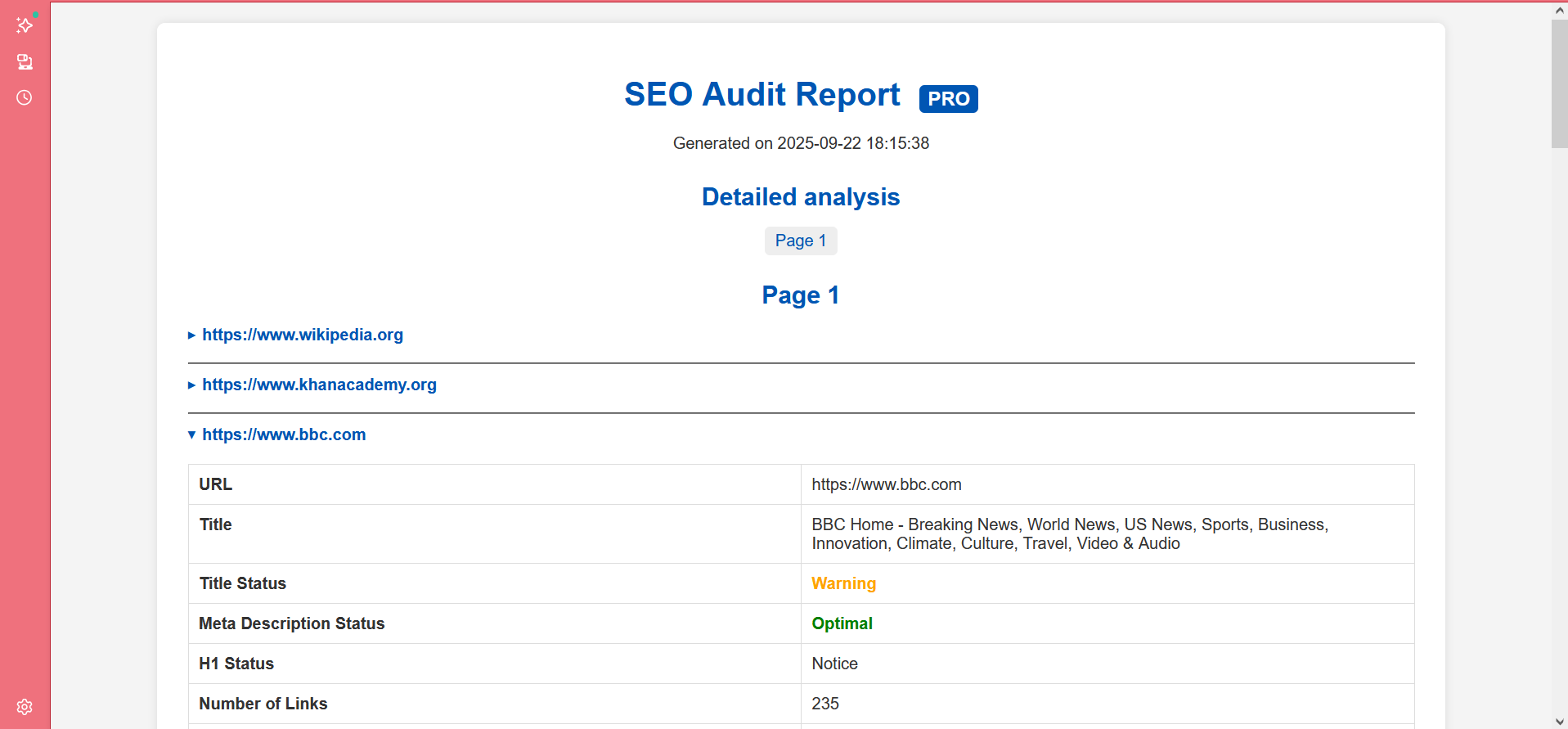
Task: Click the PRO badge beside the title
Action: [948, 99]
